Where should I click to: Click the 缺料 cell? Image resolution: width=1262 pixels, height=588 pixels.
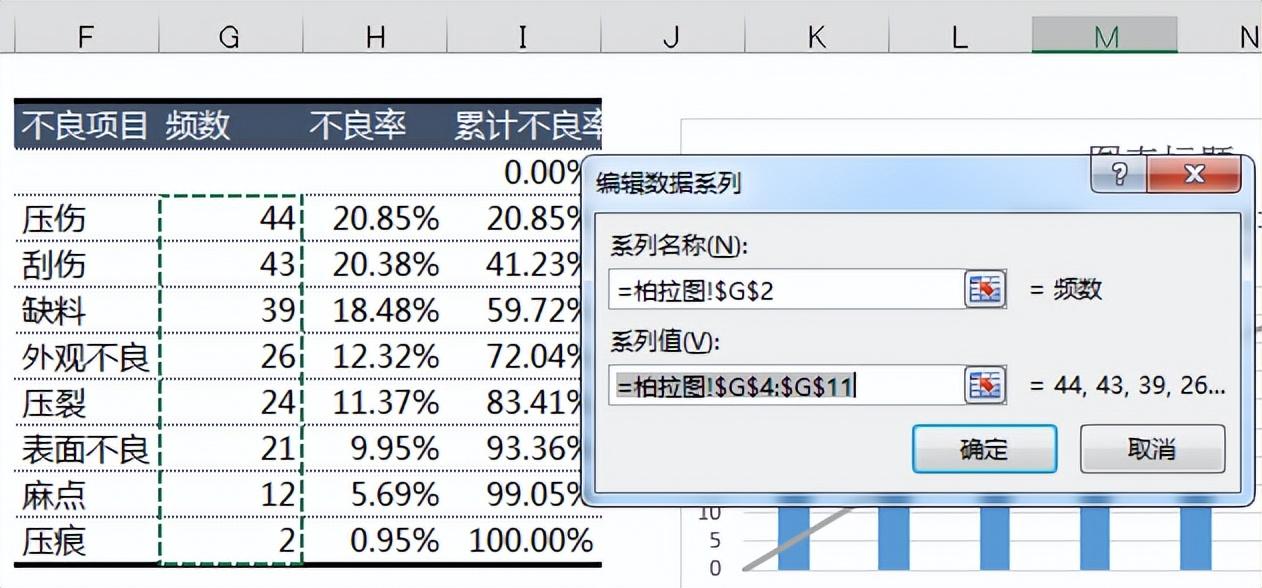(86, 310)
